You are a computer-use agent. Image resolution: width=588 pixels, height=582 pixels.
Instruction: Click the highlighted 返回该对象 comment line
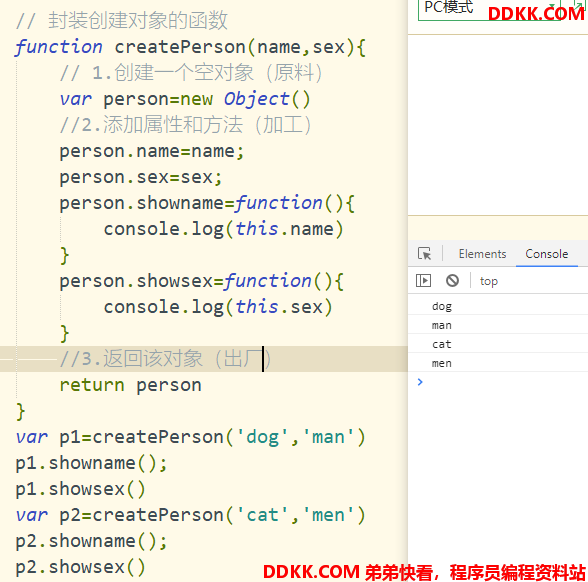coord(204,359)
